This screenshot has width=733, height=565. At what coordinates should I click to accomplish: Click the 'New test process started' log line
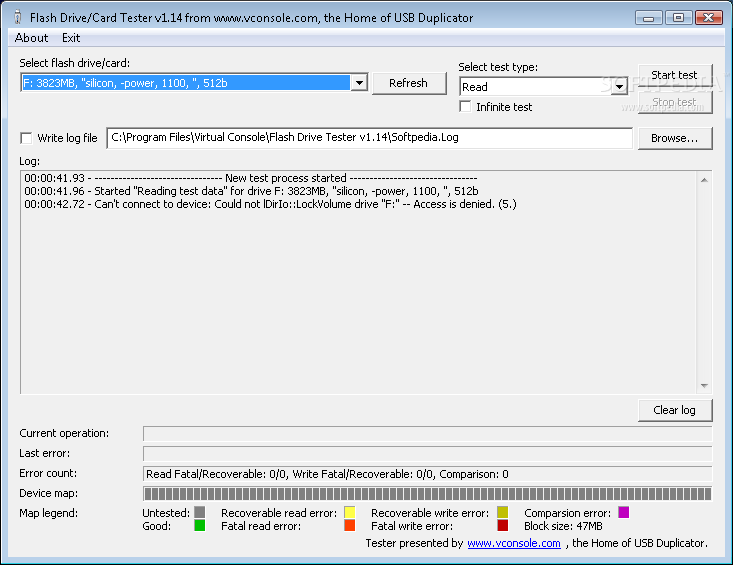click(251, 178)
